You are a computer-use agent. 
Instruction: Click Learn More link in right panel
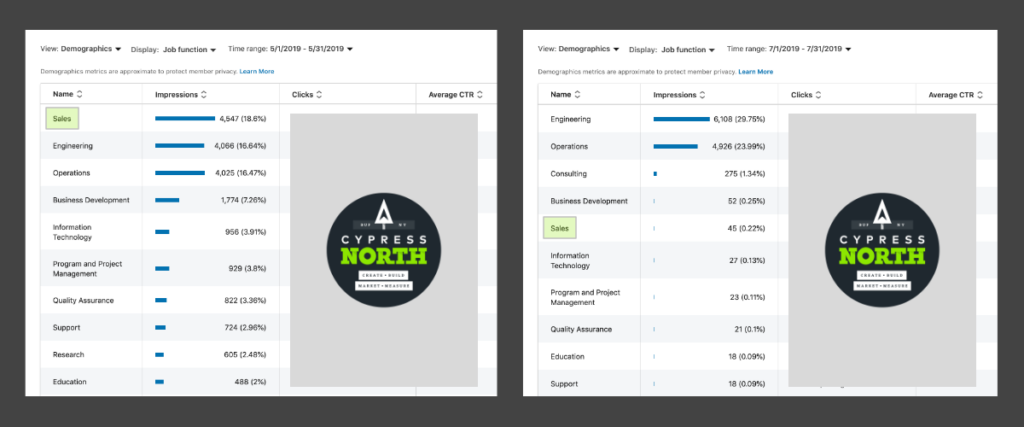pyautogui.click(x=756, y=72)
